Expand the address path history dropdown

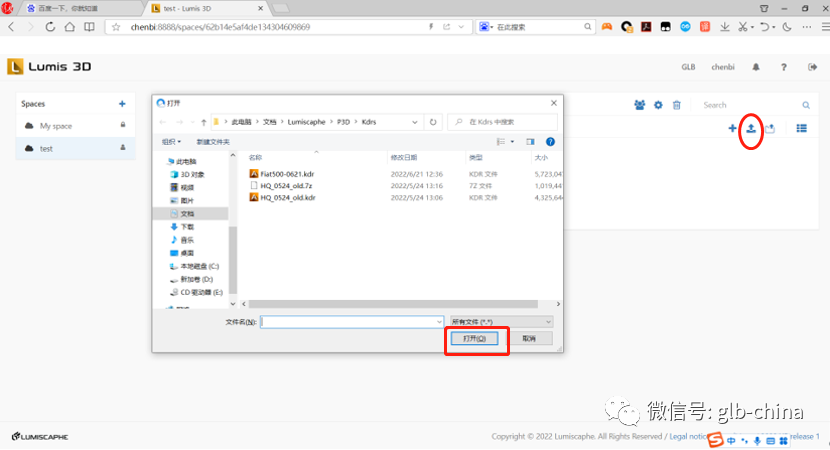coord(414,122)
